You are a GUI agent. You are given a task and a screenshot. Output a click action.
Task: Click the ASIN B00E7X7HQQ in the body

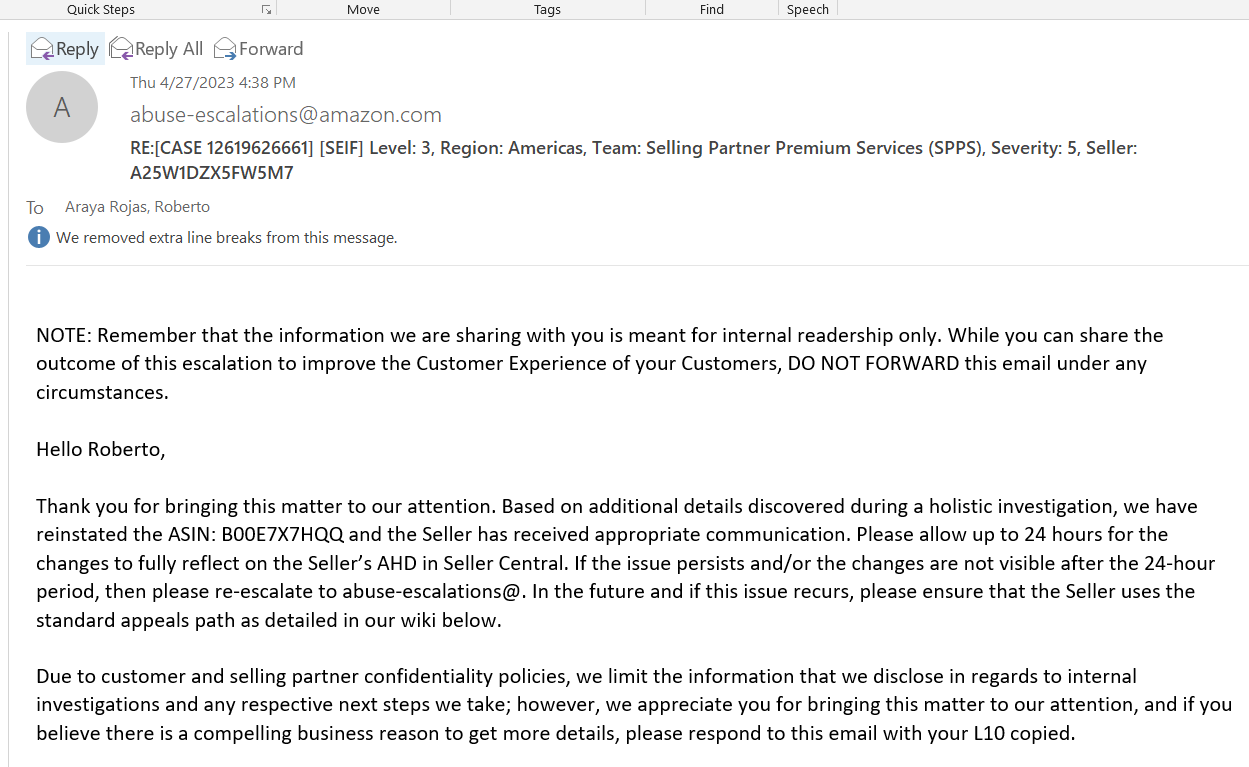click(x=282, y=534)
